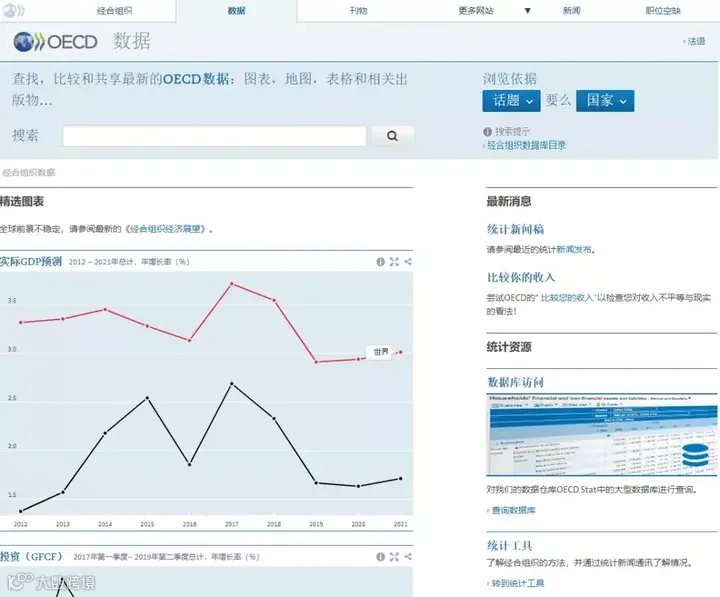720x597 pixels.
Task: Click in the 搜索 input field
Action: tap(214, 136)
